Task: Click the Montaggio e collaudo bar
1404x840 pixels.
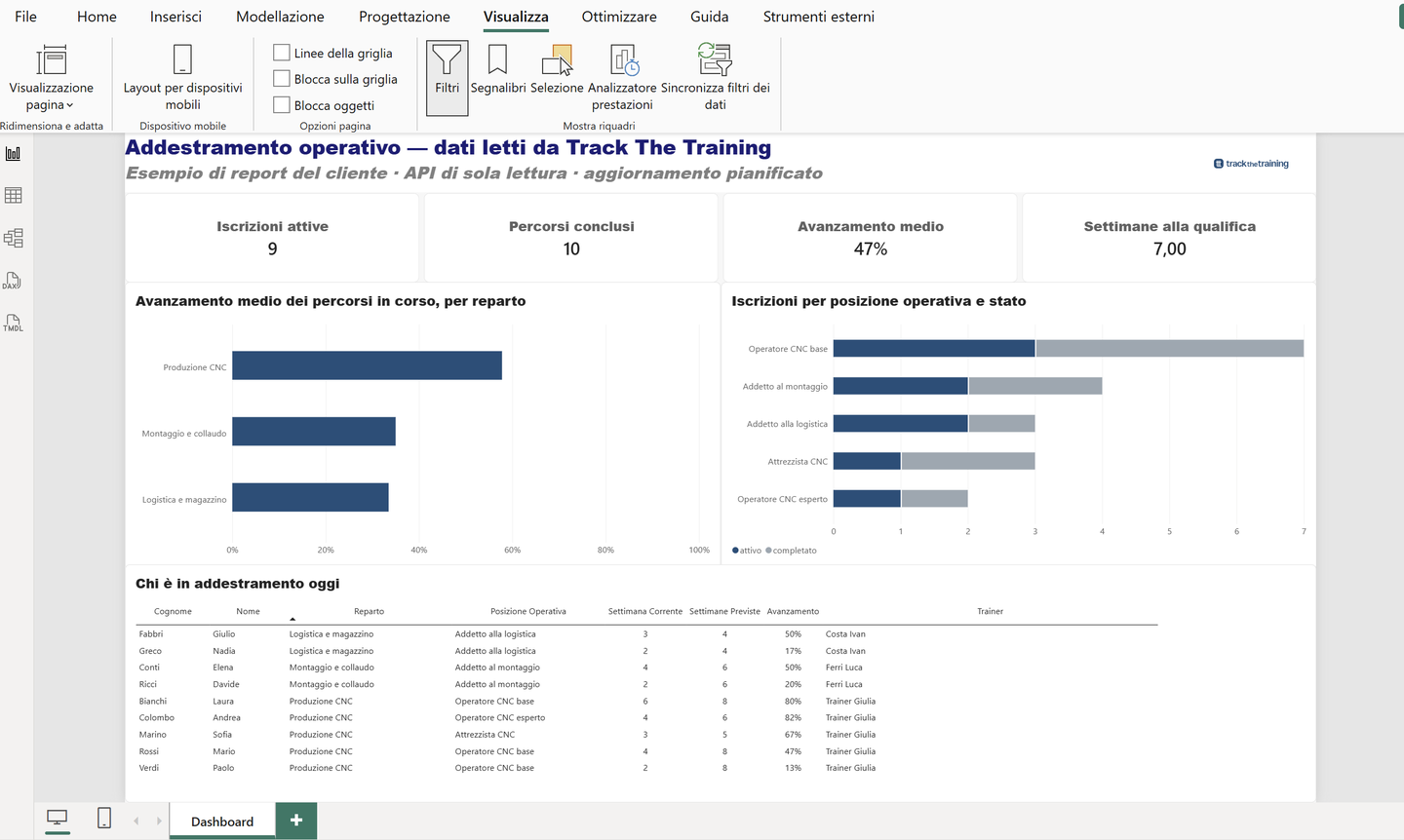Action: (314, 432)
